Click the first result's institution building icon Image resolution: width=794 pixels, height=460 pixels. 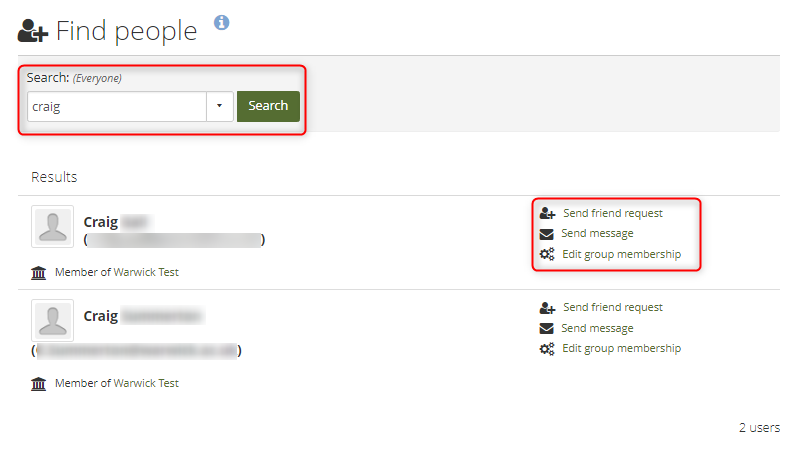coord(39,272)
